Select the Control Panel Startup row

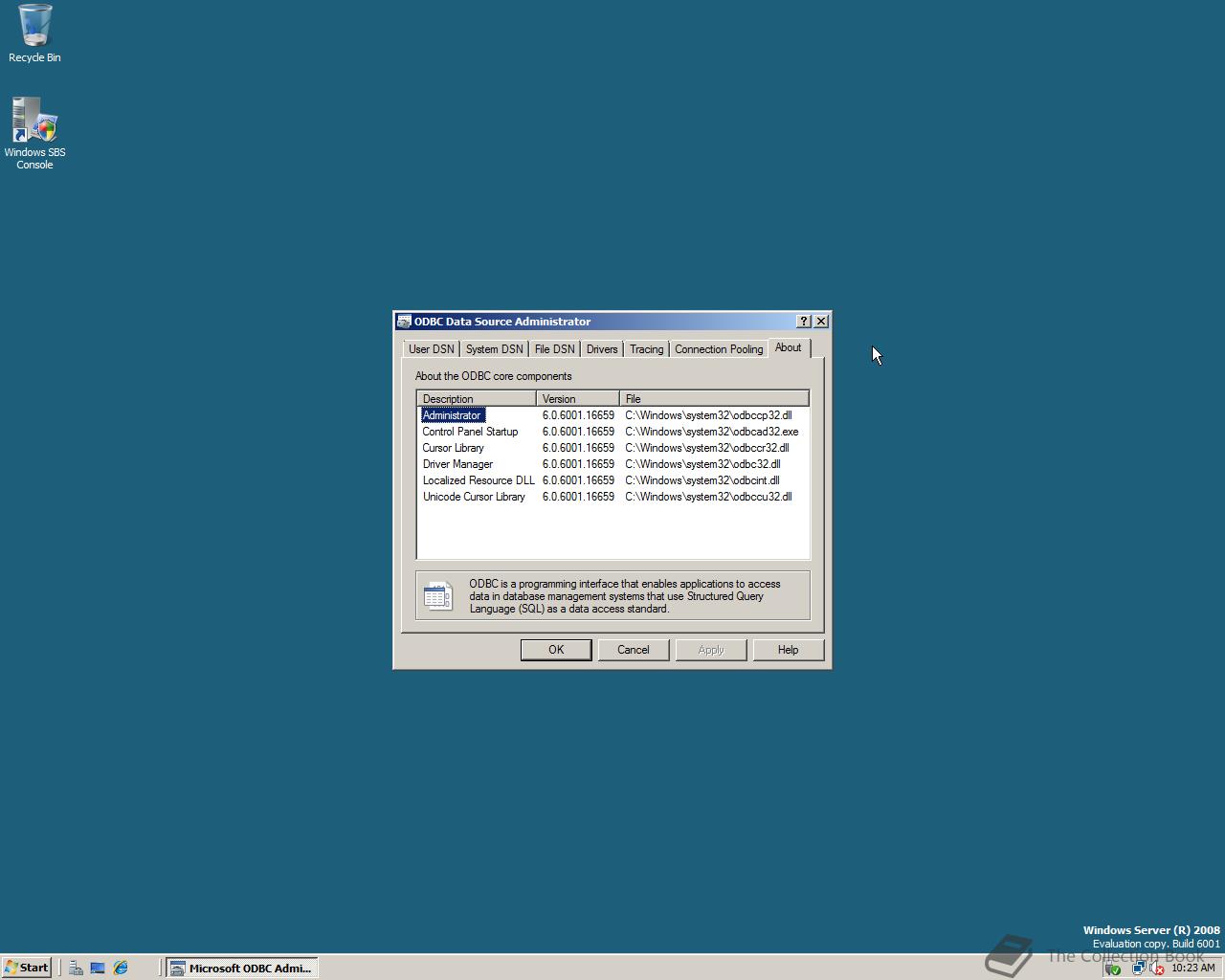click(612, 432)
